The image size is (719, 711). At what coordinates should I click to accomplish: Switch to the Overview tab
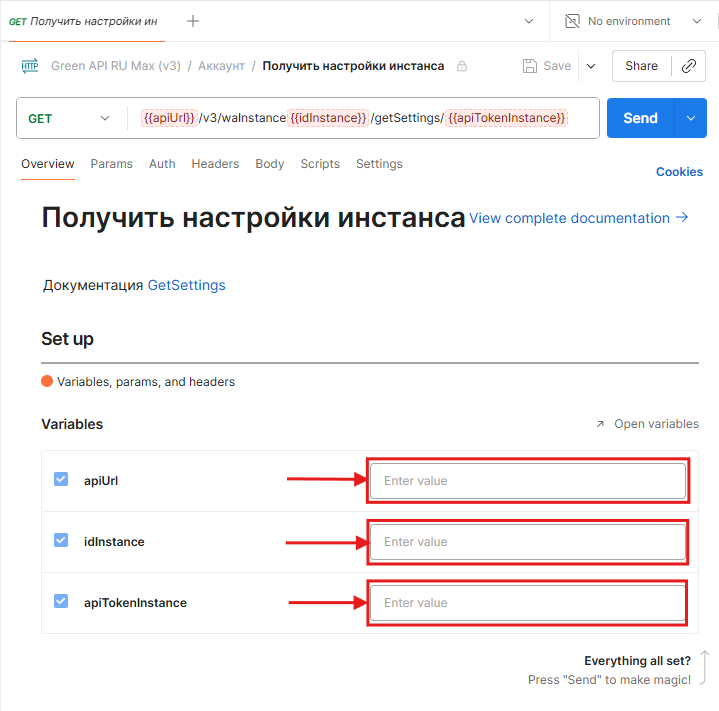point(48,164)
